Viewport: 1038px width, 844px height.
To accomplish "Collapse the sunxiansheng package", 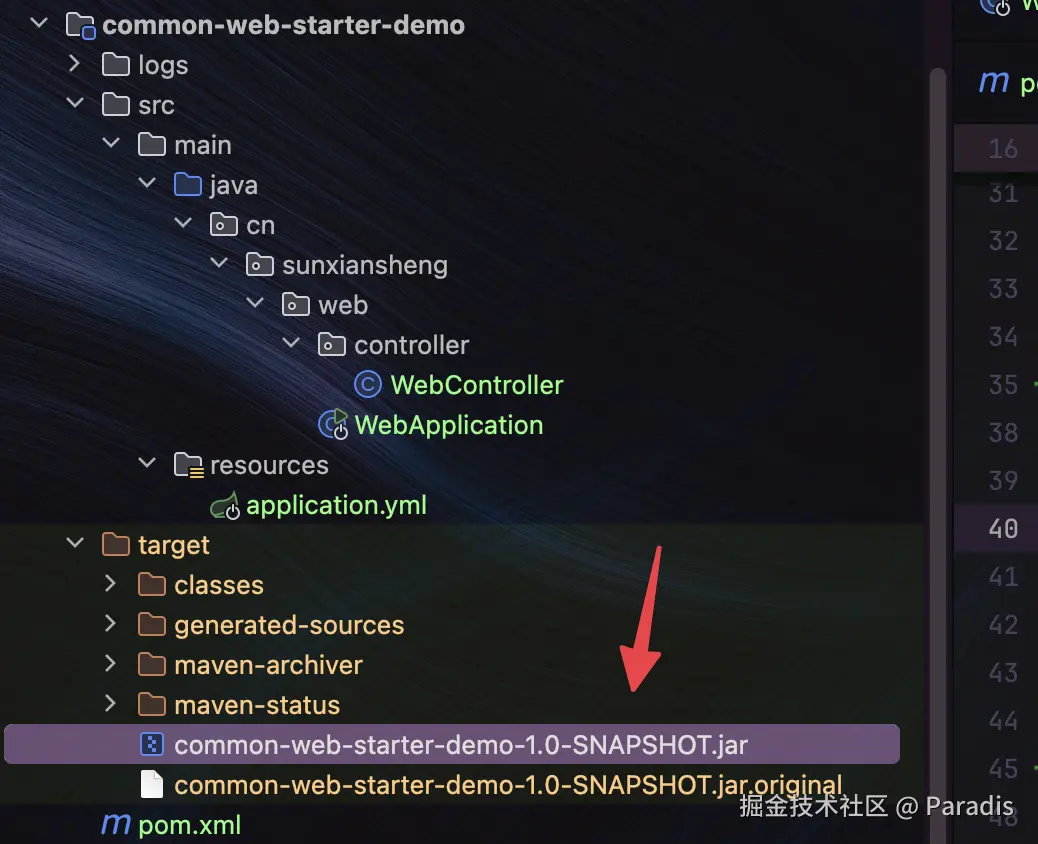I will tap(219, 263).
